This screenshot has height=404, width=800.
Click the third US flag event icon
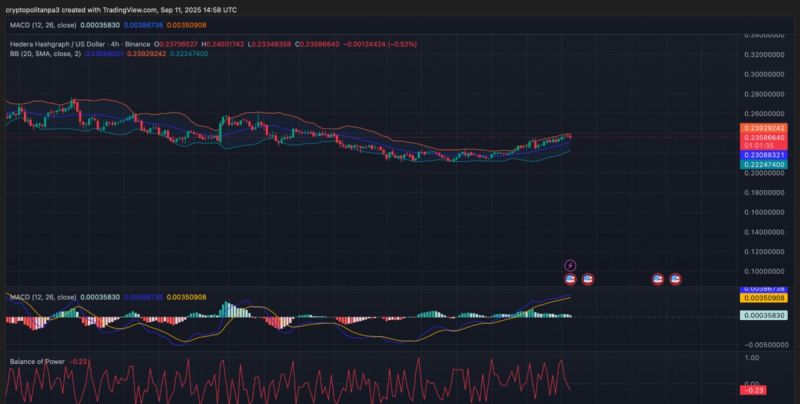658,279
